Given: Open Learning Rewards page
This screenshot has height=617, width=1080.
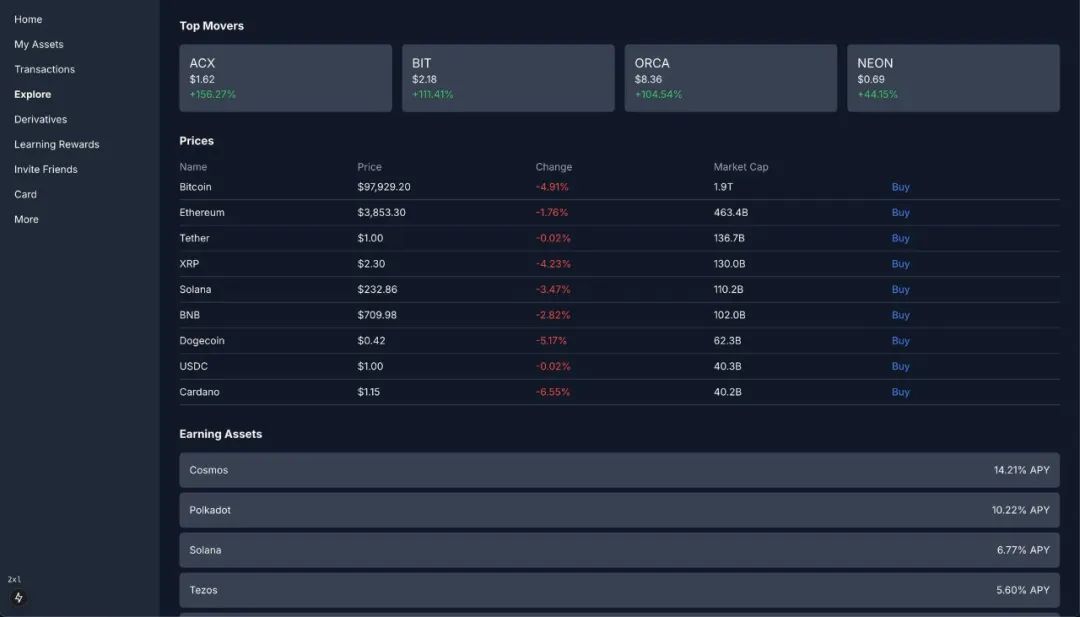Looking at the screenshot, I should coord(57,144).
